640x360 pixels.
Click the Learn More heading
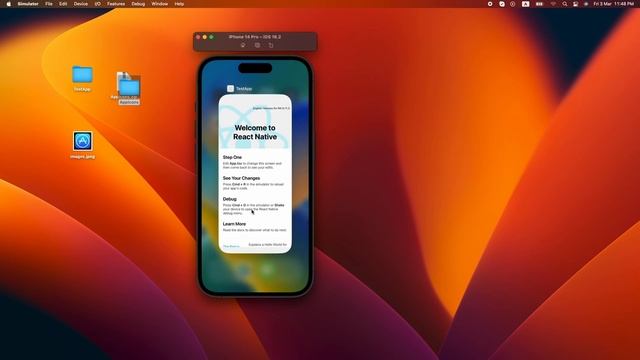click(234, 224)
